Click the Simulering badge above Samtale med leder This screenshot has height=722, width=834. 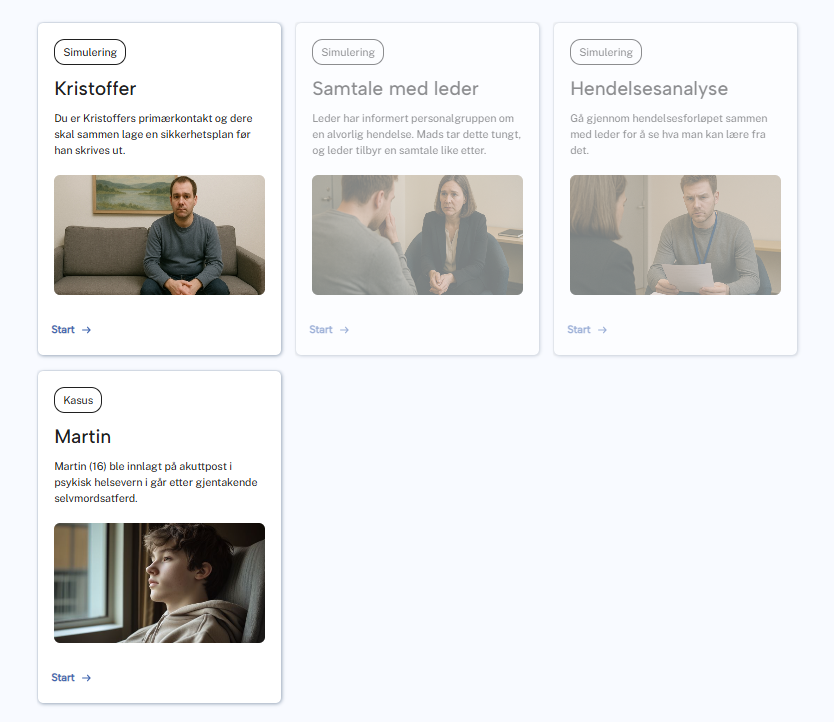click(x=348, y=52)
